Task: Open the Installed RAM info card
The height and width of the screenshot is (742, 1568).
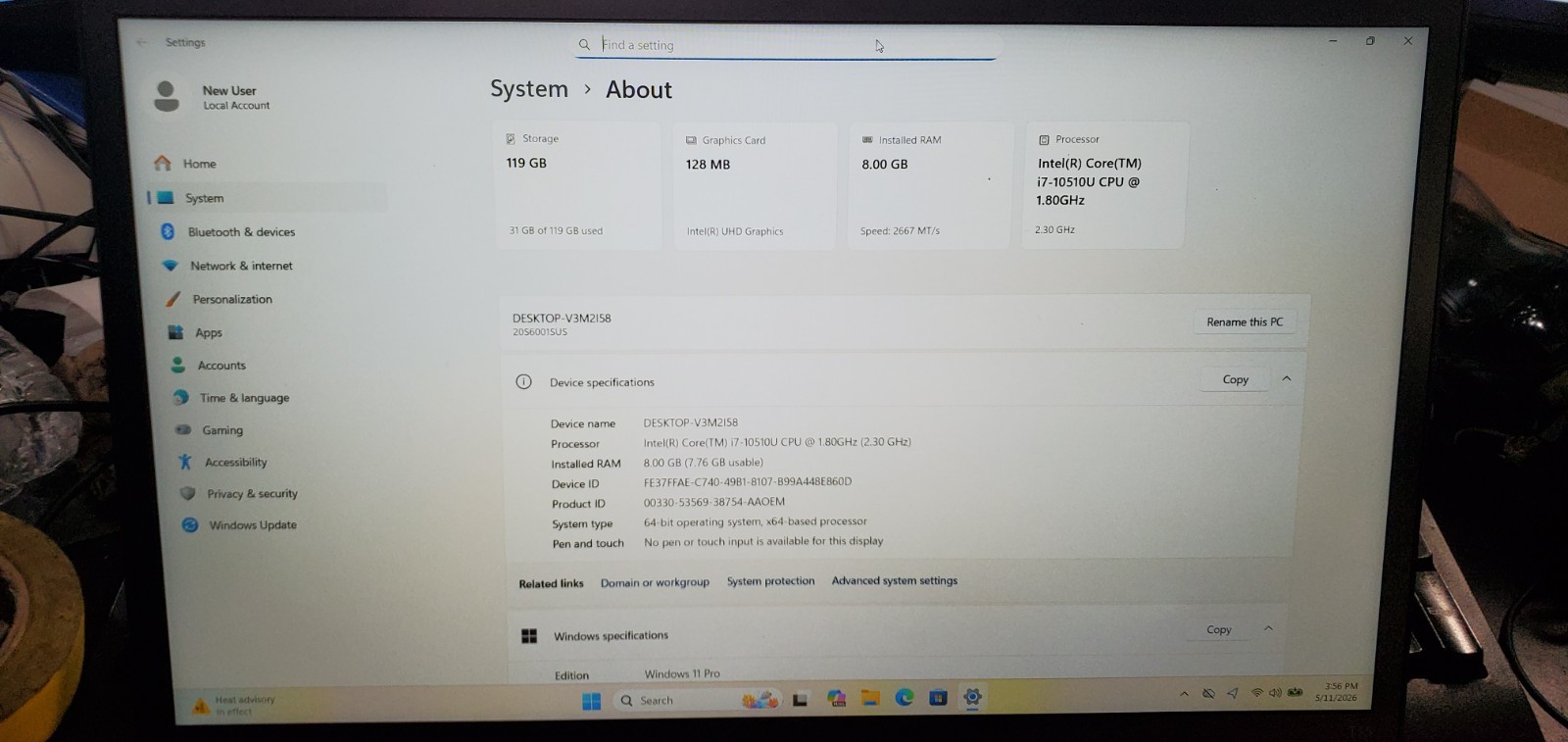Action: [x=929, y=185]
